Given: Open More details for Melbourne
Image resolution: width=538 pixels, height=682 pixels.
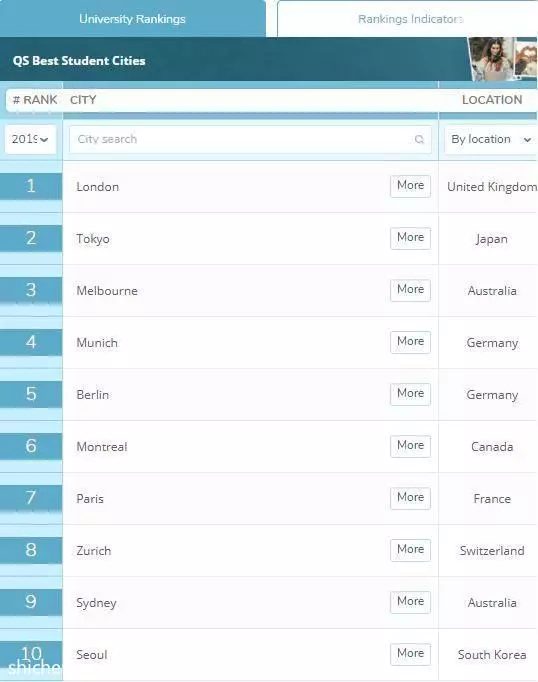Looking at the screenshot, I should pos(410,290).
